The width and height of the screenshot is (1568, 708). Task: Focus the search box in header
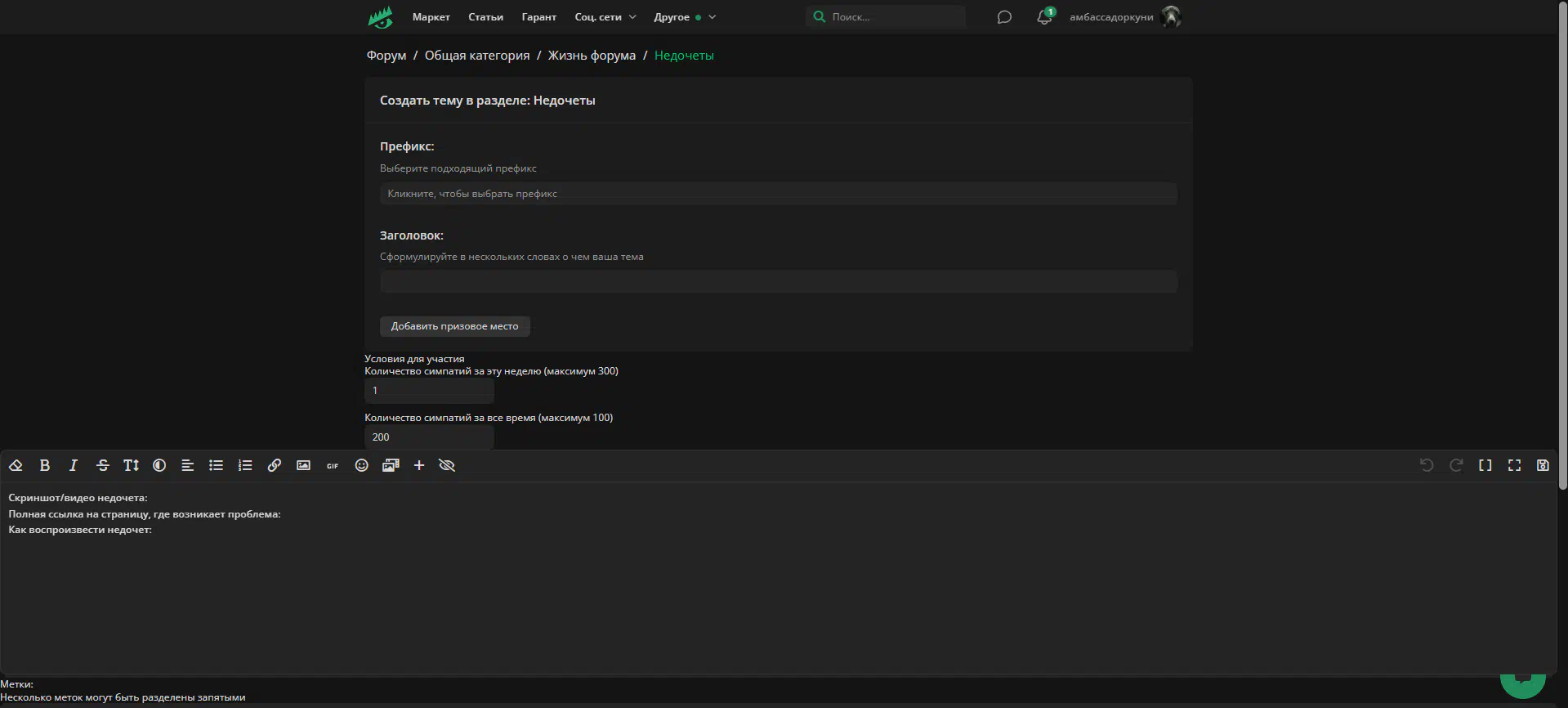pos(886,16)
